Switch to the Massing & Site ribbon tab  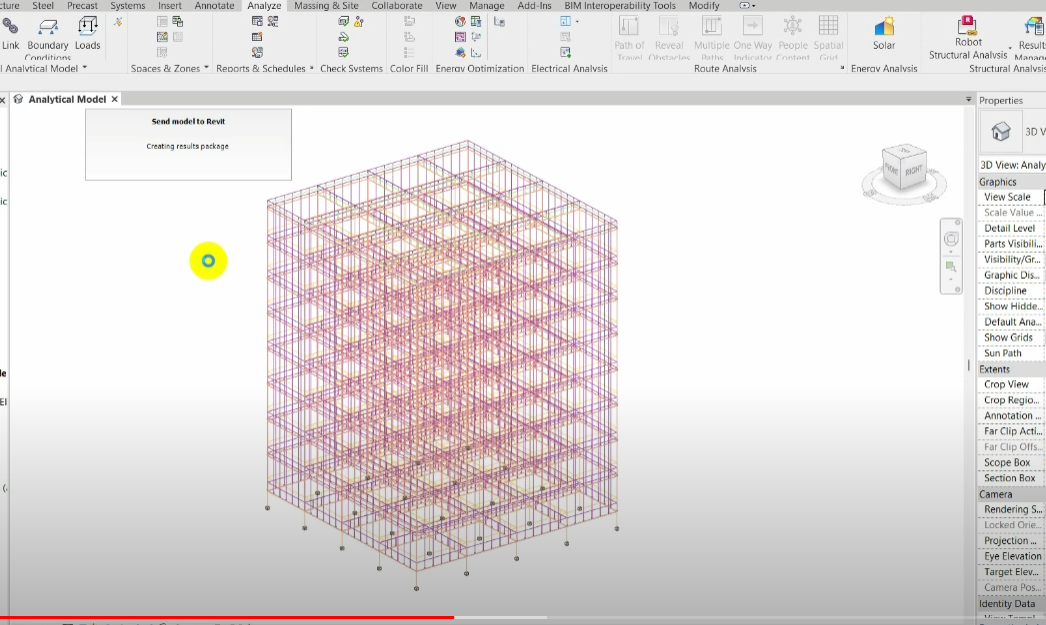tap(326, 5)
